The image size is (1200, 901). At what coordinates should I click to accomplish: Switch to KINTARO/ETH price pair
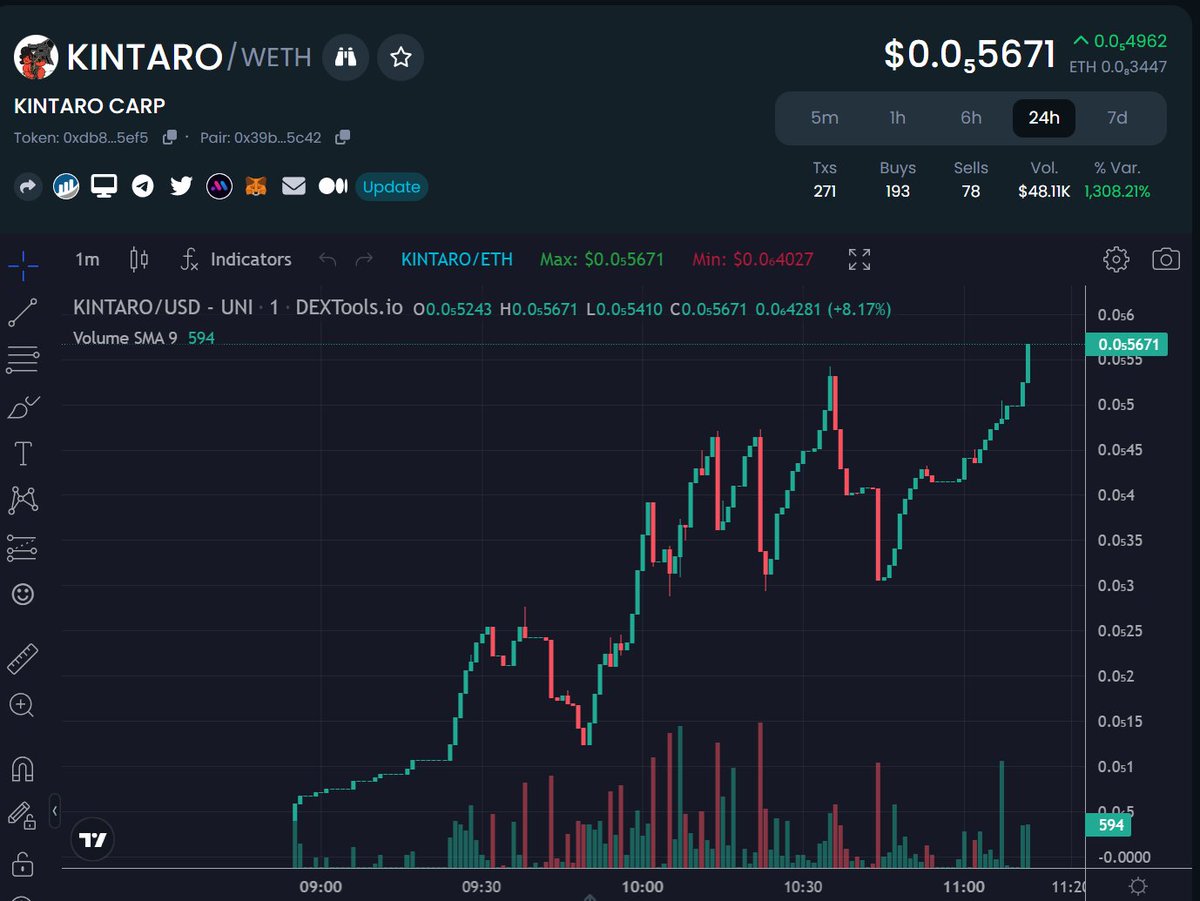[457, 260]
